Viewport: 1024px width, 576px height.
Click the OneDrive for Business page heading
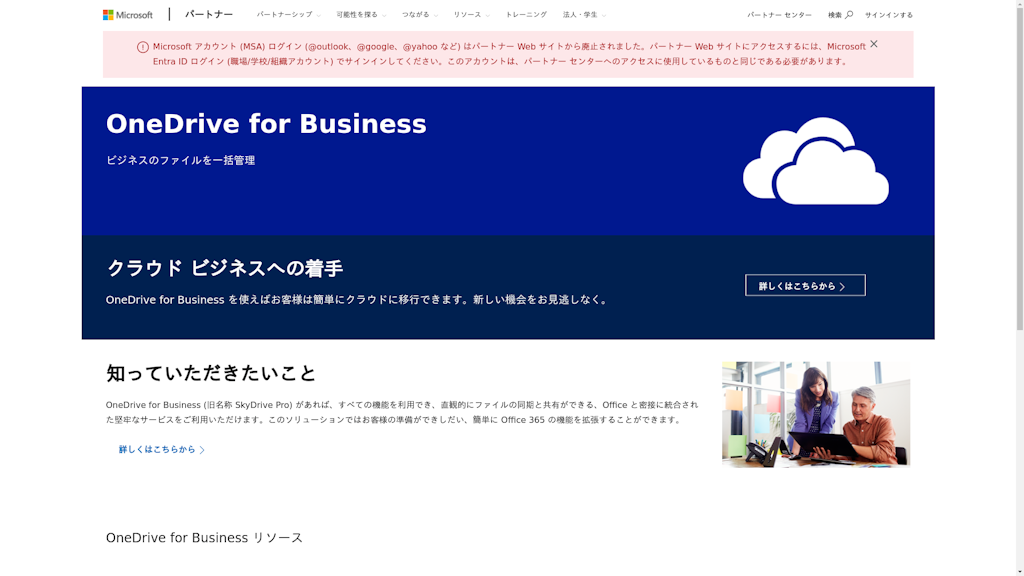click(265, 124)
